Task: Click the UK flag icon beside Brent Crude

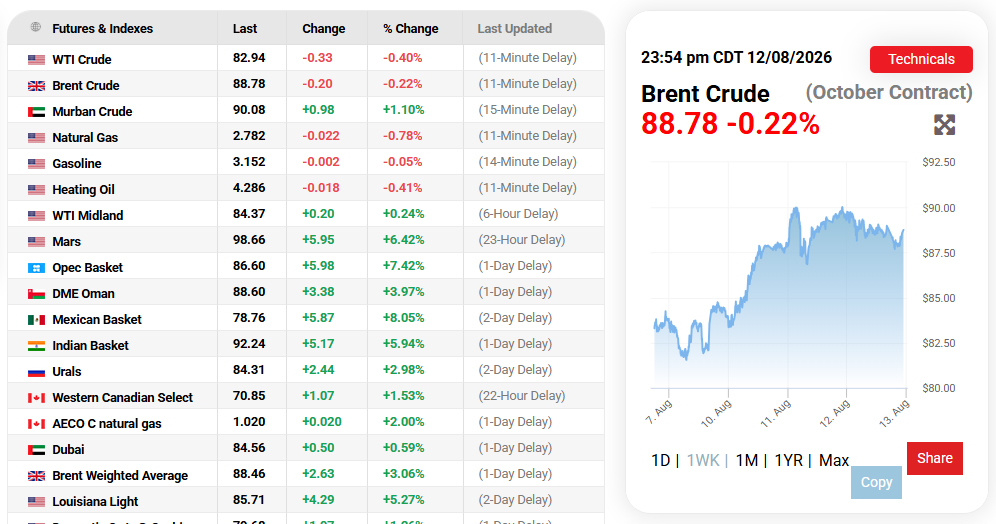Action: 36,86
